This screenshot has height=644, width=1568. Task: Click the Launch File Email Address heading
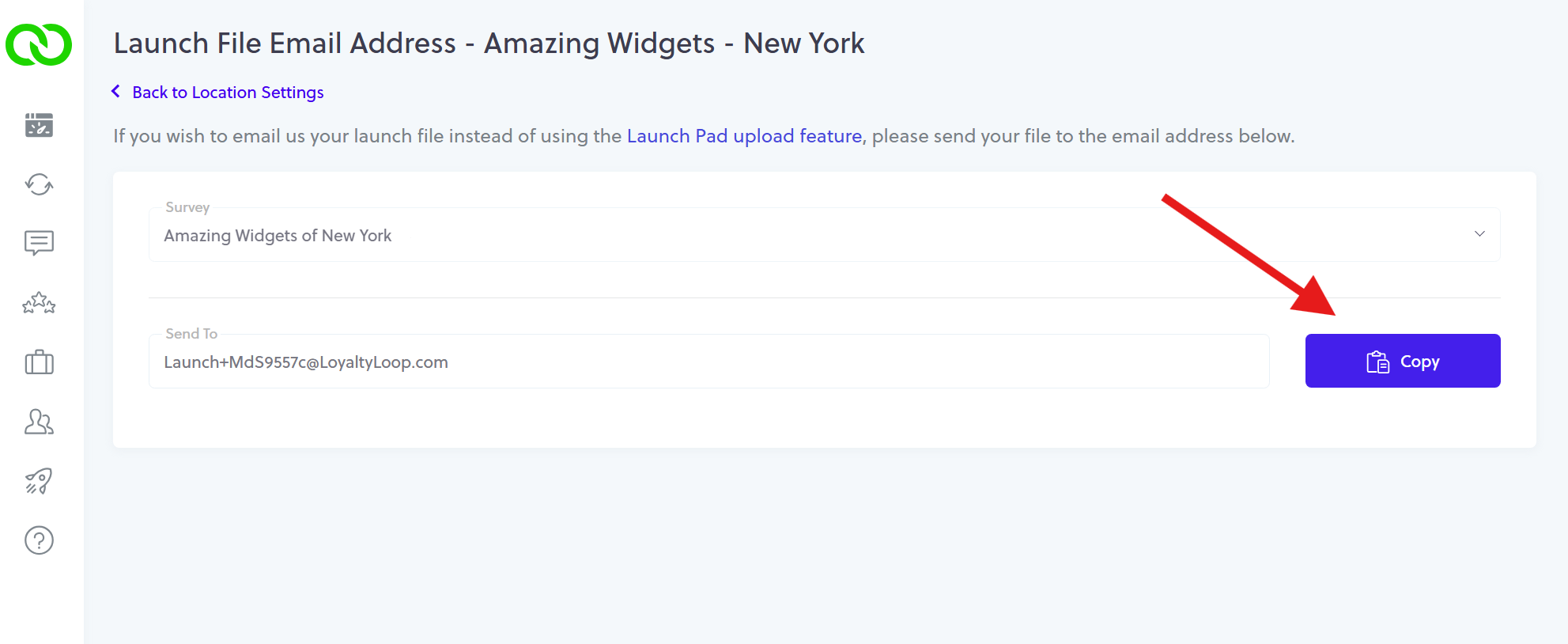pos(489,44)
